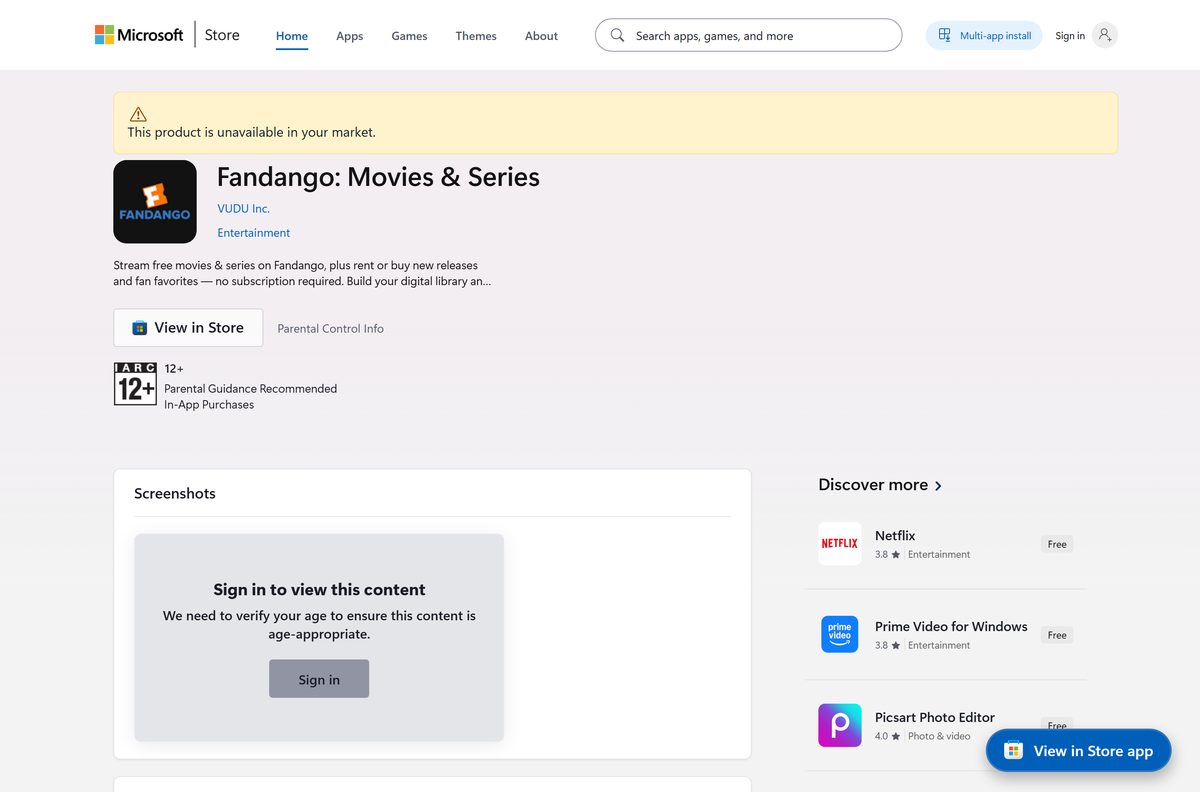Open the Entertainment category link
Screen dimensions: 1200x792
click(x=254, y=233)
